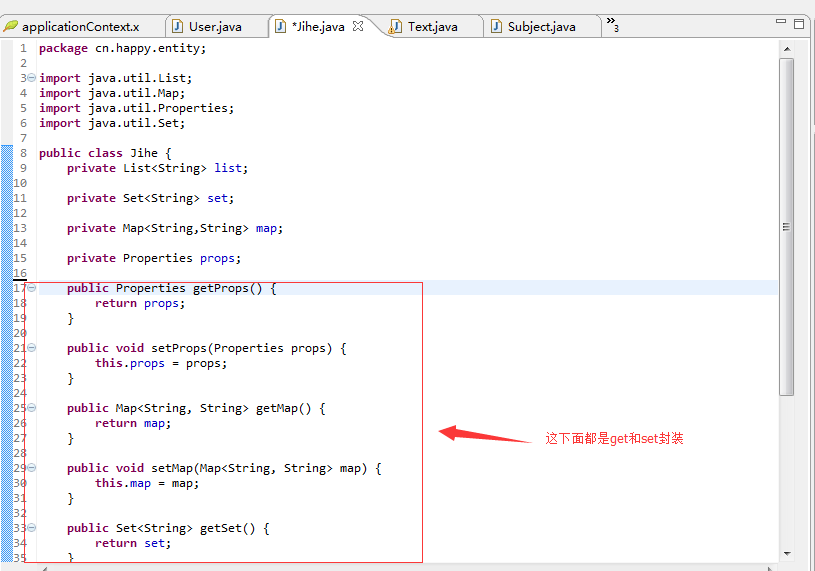The height and width of the screenshot is (571, 815).
Task: Maximize the editor area
Action: click(799, 23)
